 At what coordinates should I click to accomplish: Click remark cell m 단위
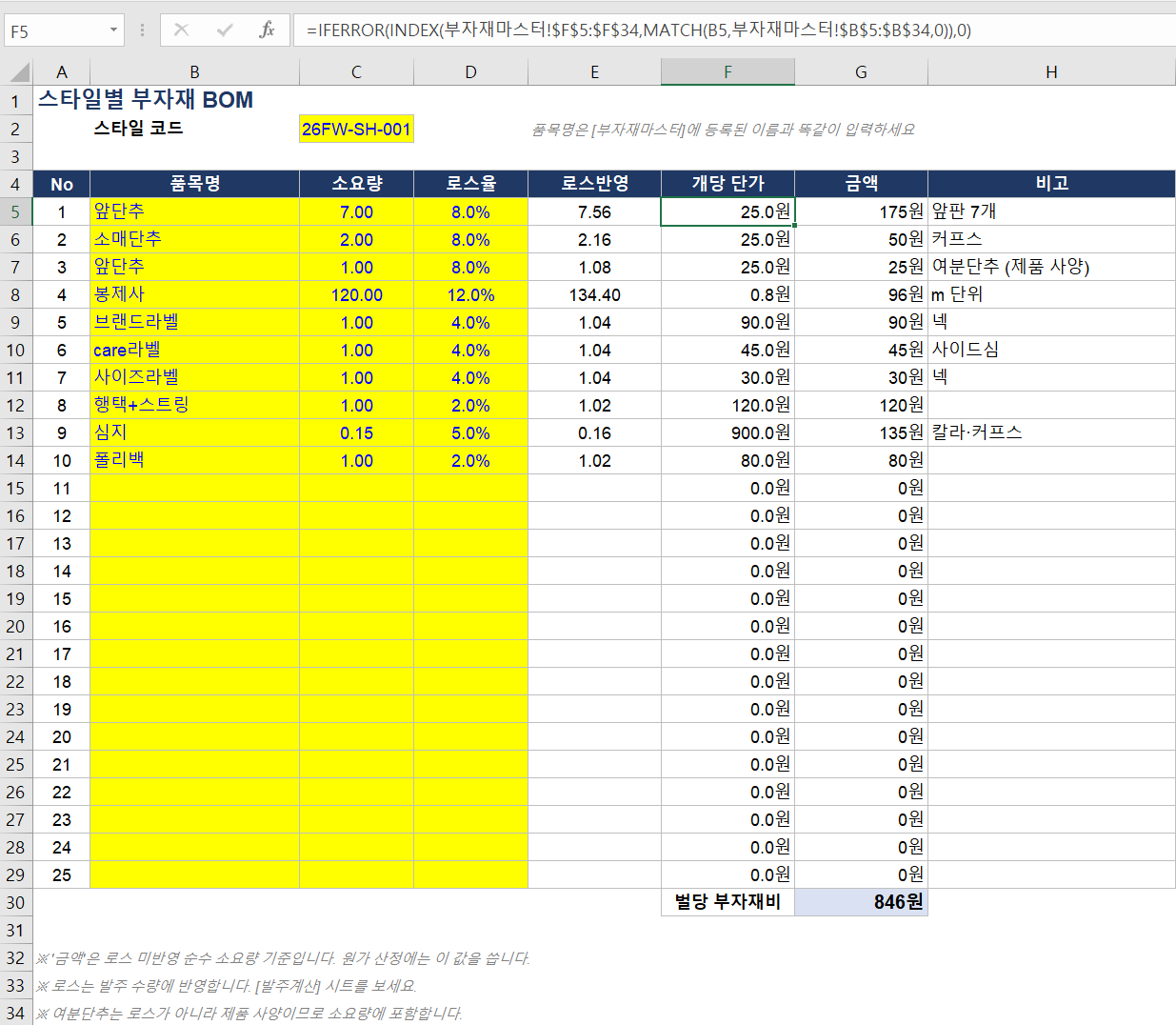[1051, 294]
